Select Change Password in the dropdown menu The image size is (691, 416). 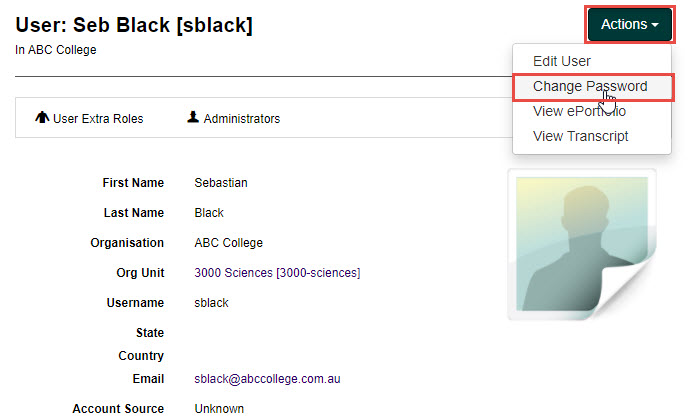tap(589, 86)
